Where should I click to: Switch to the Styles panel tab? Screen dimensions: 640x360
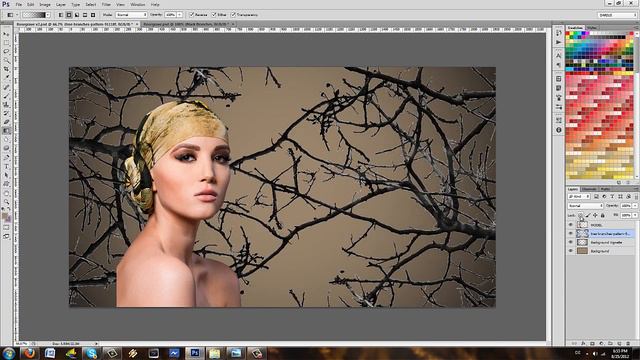(591, 28)
